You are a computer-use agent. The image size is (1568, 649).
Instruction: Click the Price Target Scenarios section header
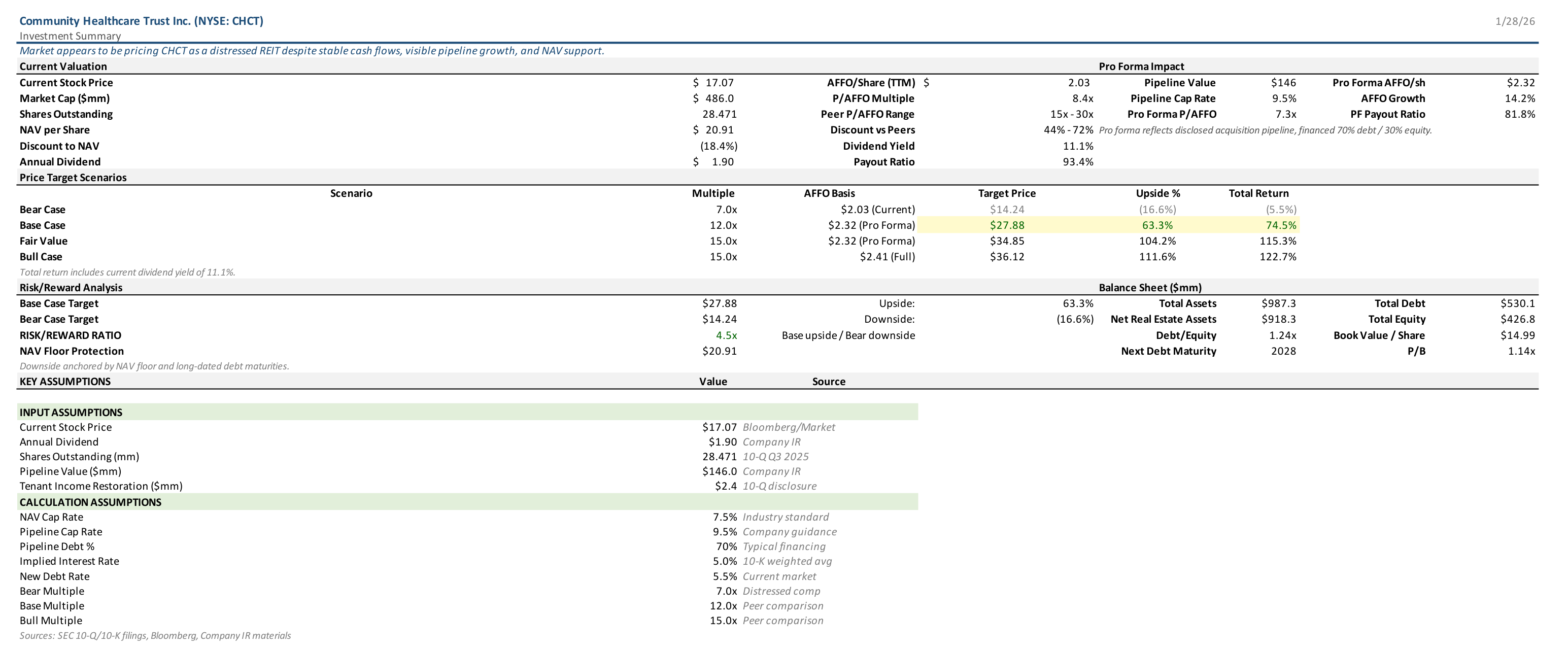[73, 178]
